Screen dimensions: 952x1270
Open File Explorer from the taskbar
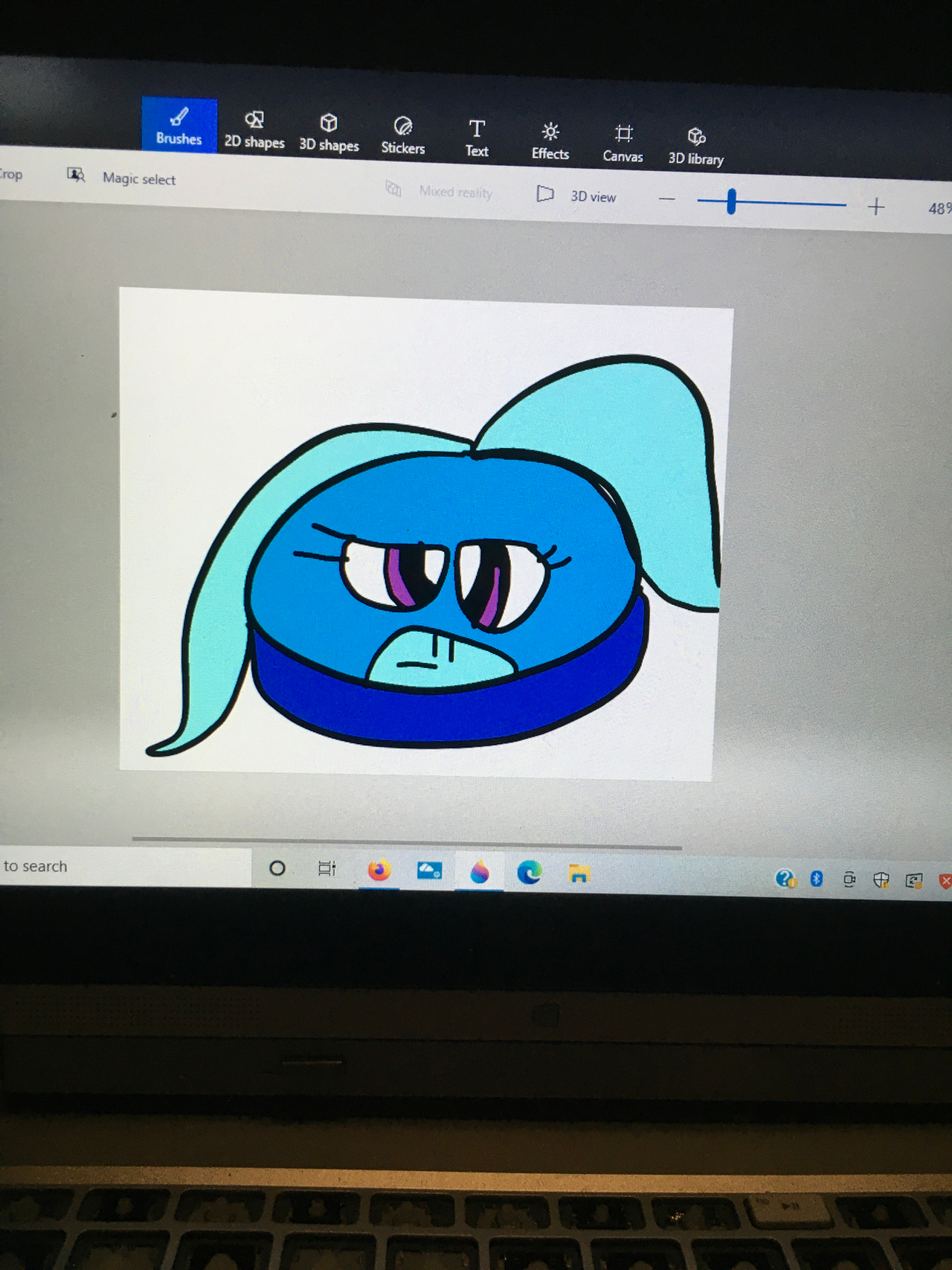tap(579, 874)
